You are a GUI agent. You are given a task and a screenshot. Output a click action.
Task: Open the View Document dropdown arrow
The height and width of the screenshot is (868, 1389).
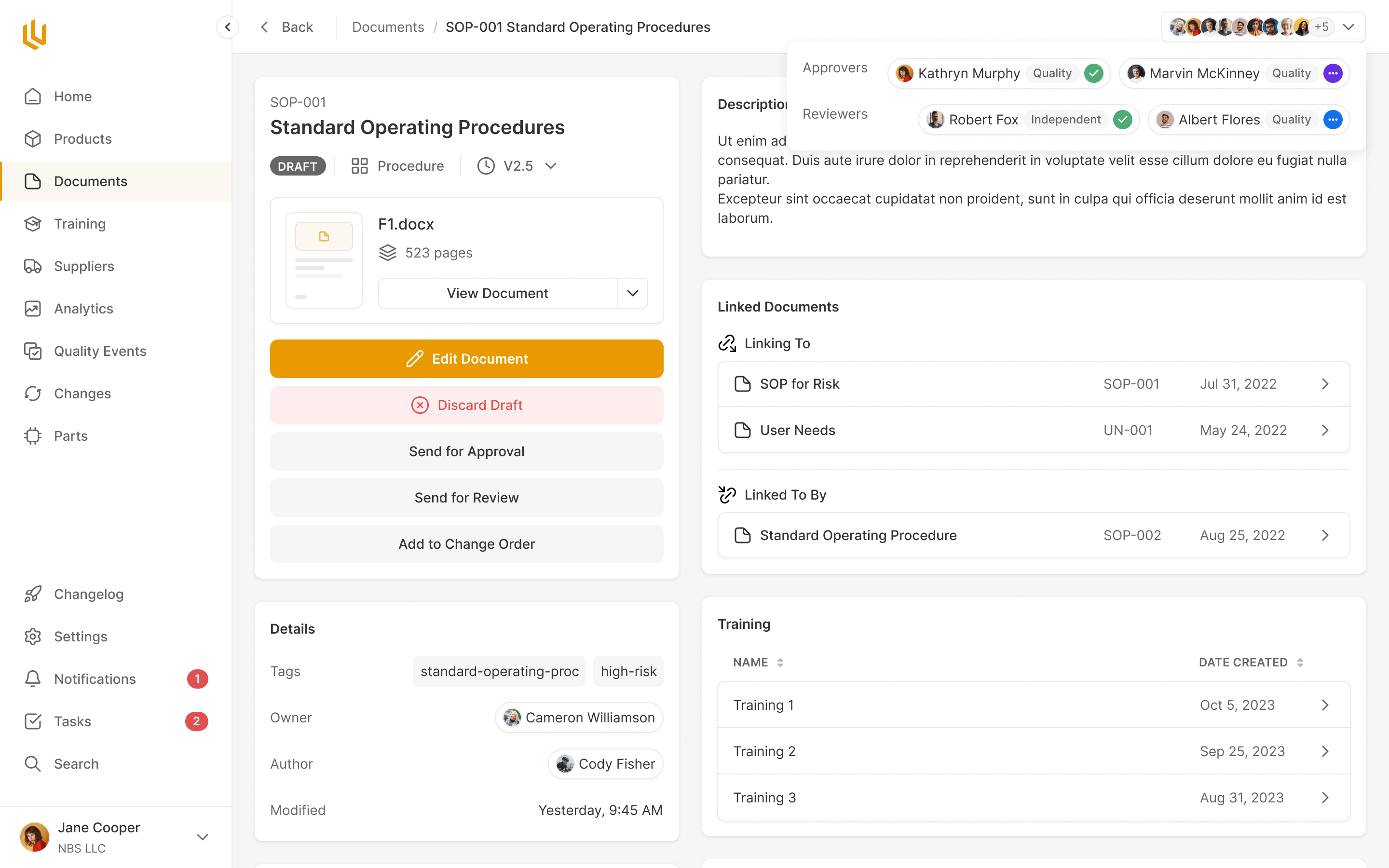pyautogui.click(x=632, y=293)
